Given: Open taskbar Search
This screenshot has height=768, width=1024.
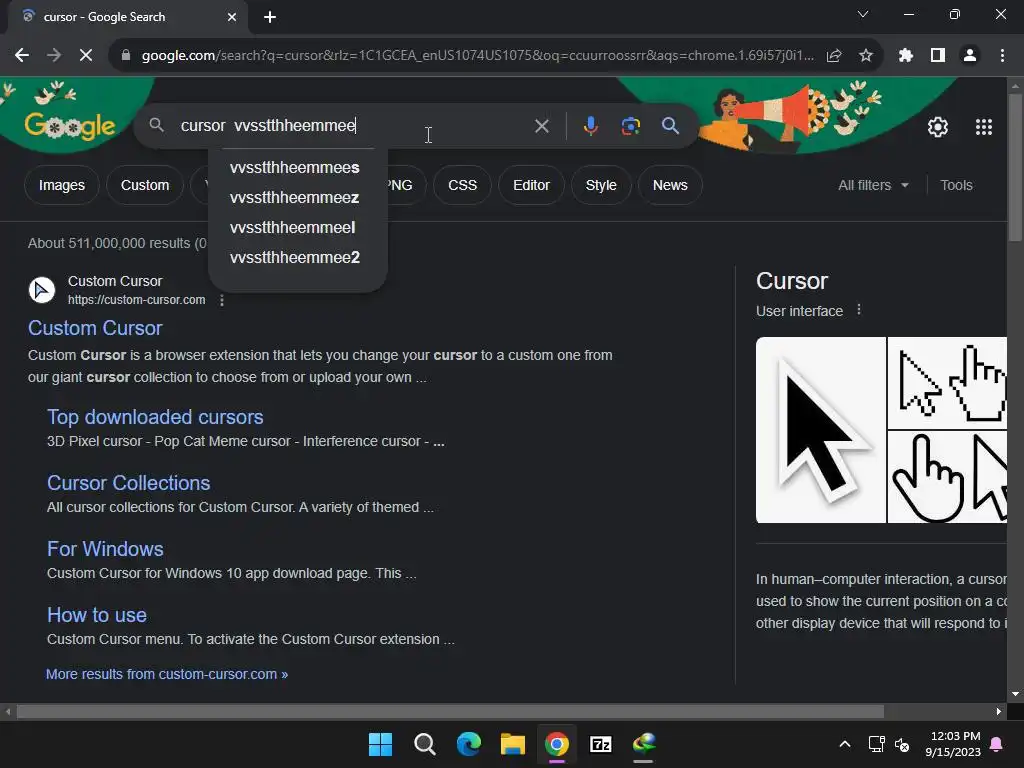Looking at the screenshot, I should coord(424,744).
